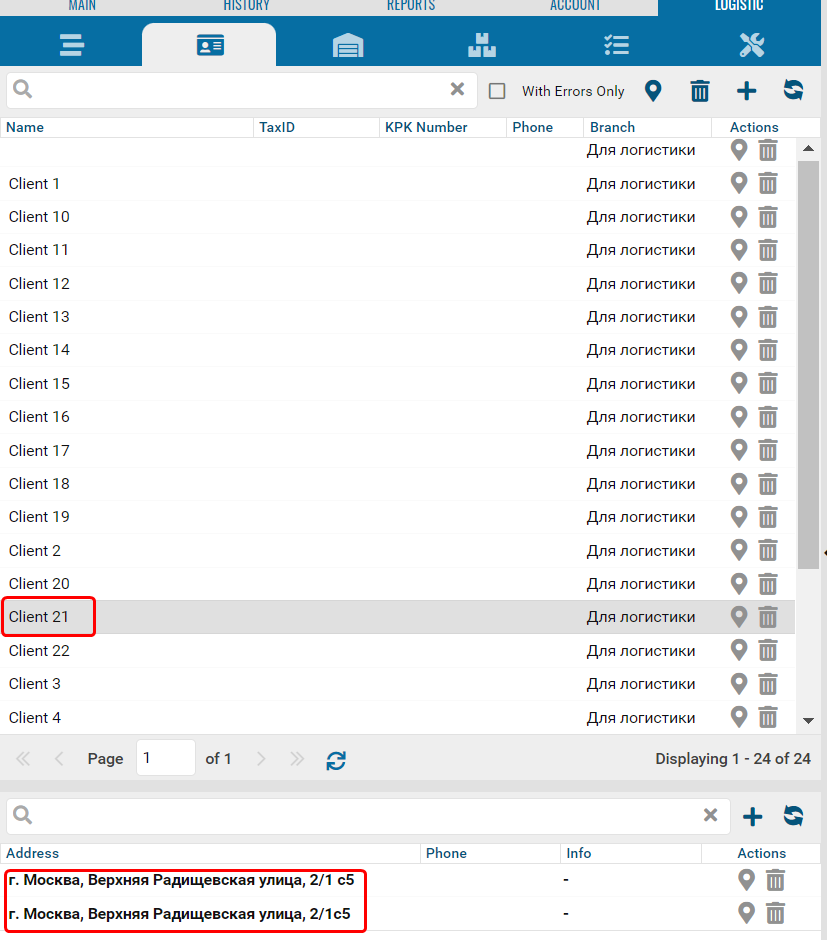Delete Client 13 using its trash icon
Viewport: 827px width, 940px height.
(x=768, y=317)
